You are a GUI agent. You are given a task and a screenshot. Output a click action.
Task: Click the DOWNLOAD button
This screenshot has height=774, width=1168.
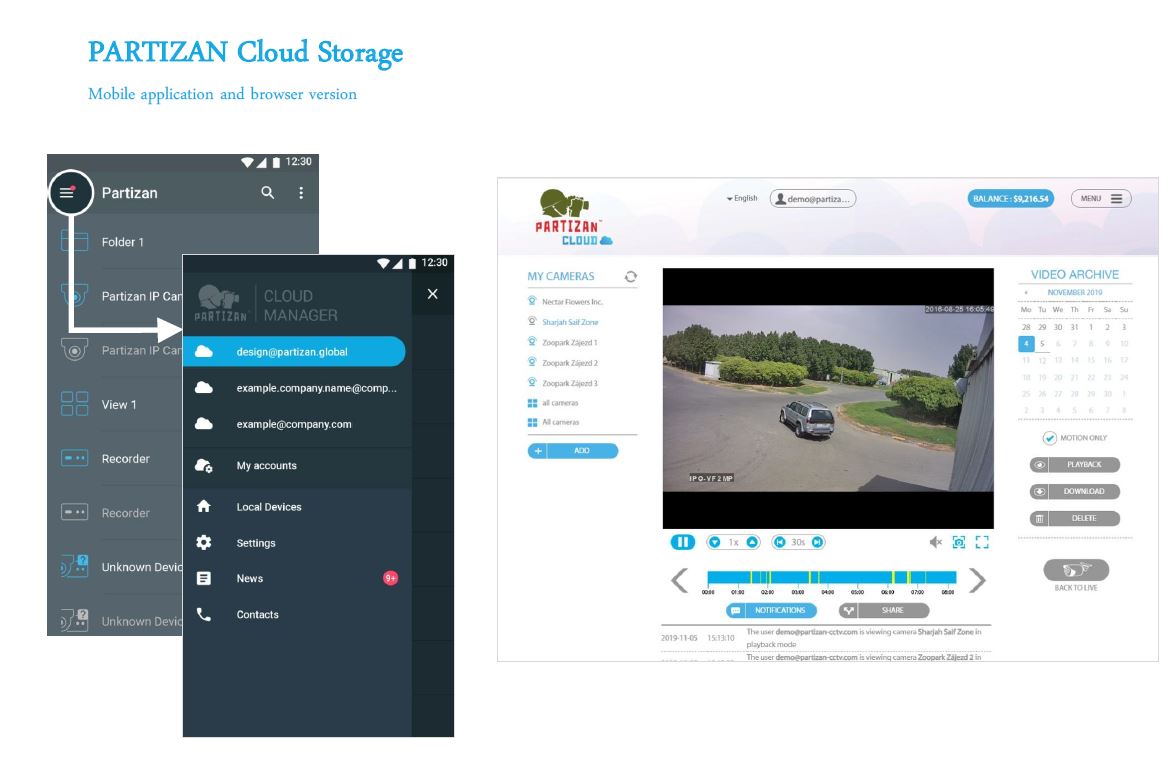tap(1075, 491)
